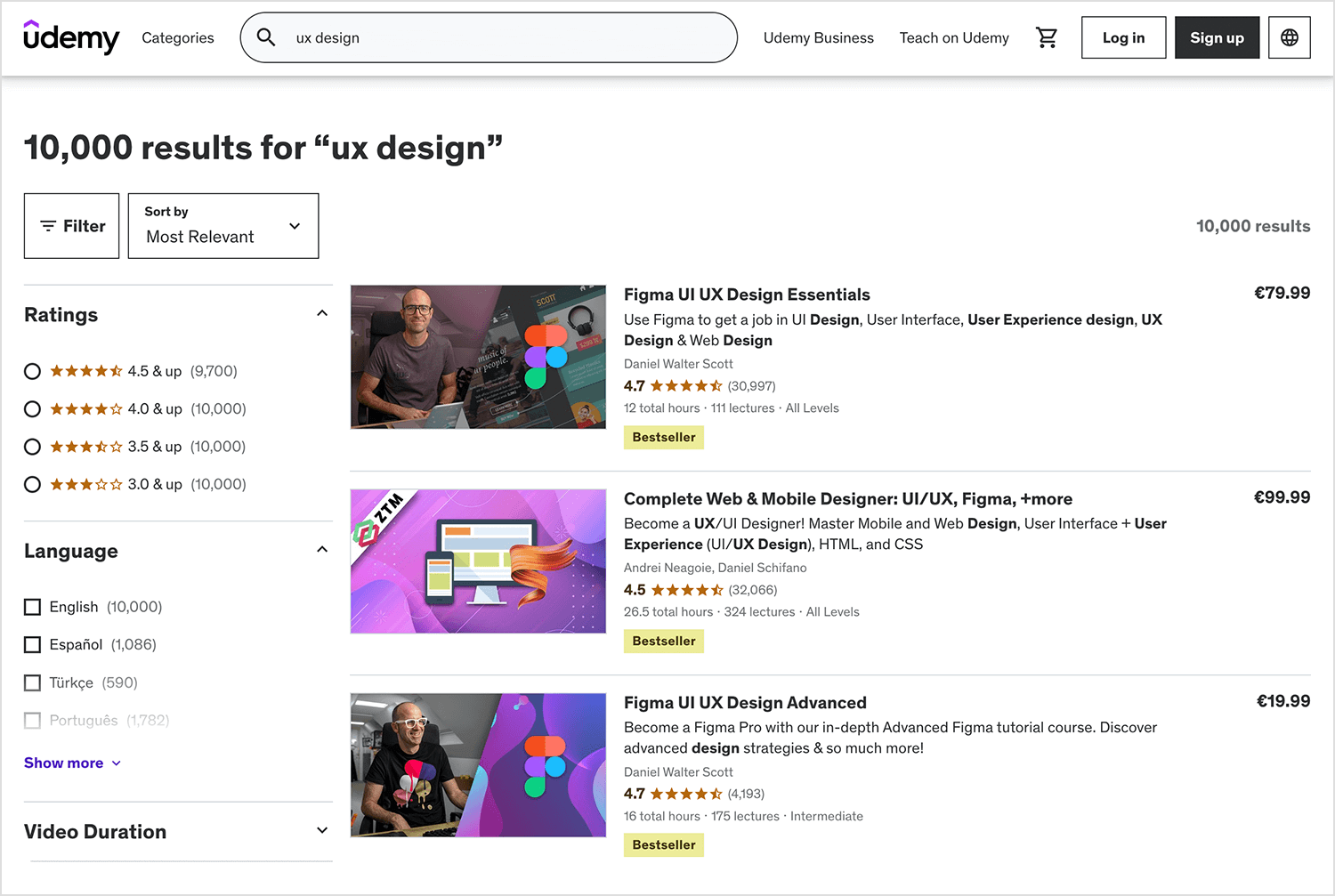
Task: Click the Filter button
Action: [x=71, y=225]
